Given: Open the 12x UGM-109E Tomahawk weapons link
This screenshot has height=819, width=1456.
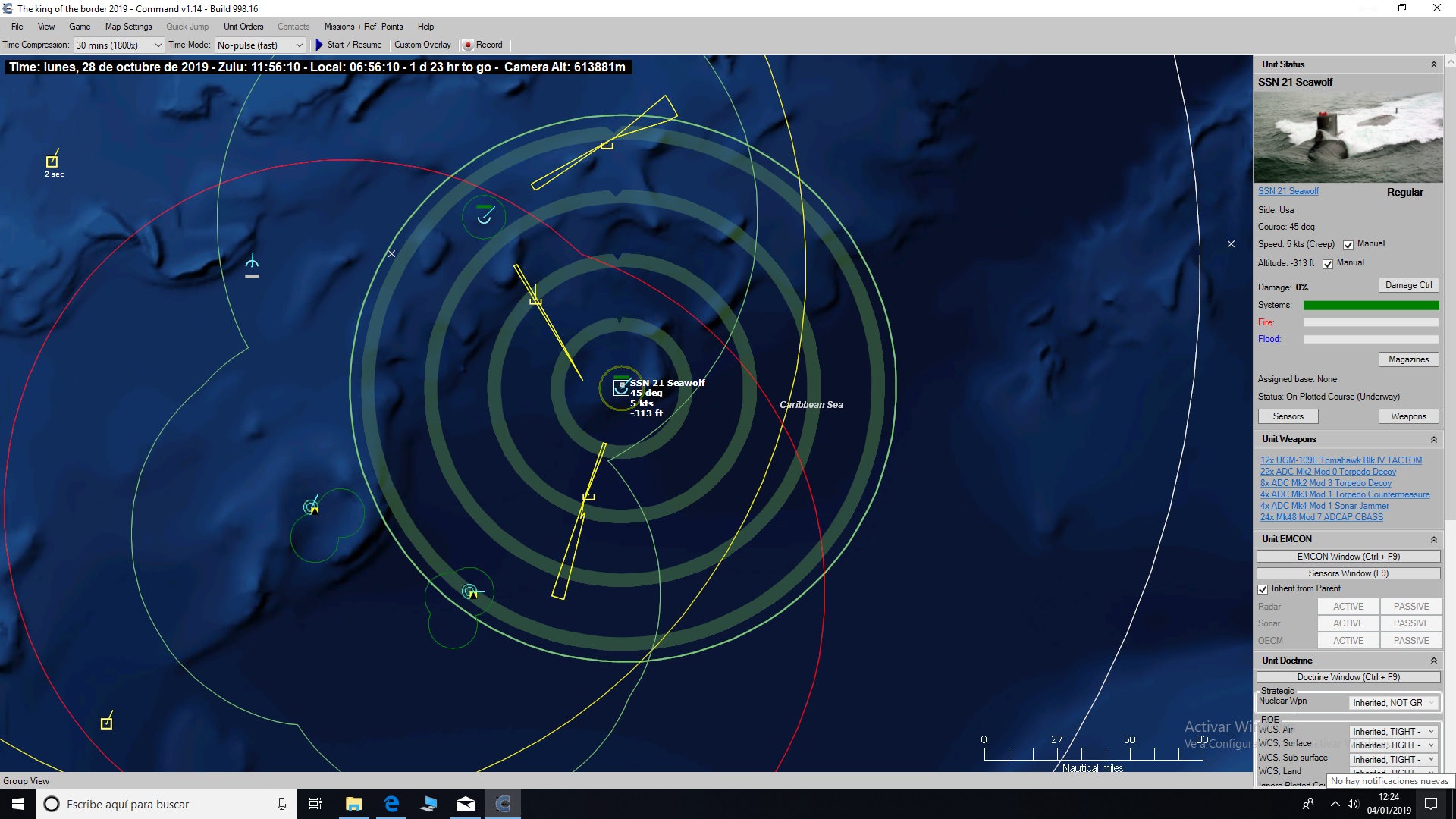Looking at the screenshot, I should [x=1340, y=460].
